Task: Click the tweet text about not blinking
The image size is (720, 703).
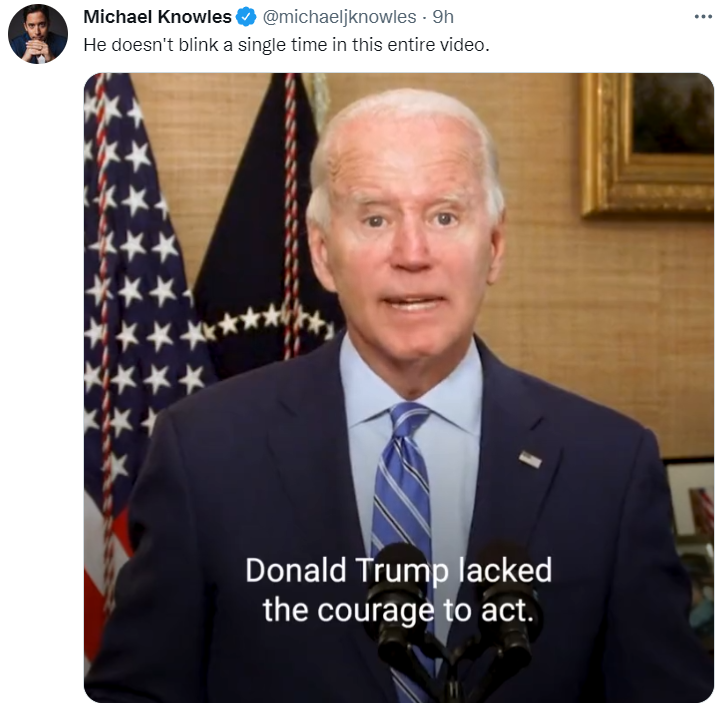Action: pos(287,45)
